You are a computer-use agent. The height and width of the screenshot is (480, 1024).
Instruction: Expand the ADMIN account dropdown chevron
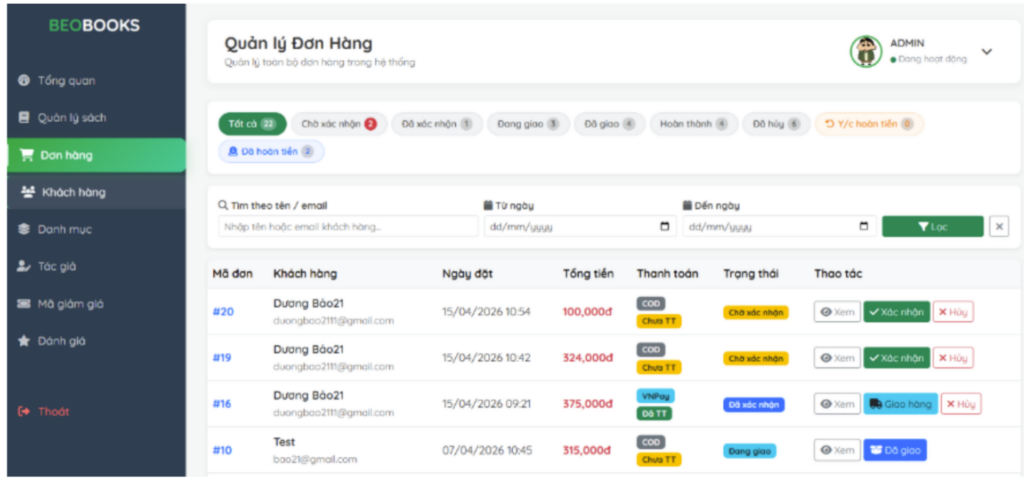987,52
